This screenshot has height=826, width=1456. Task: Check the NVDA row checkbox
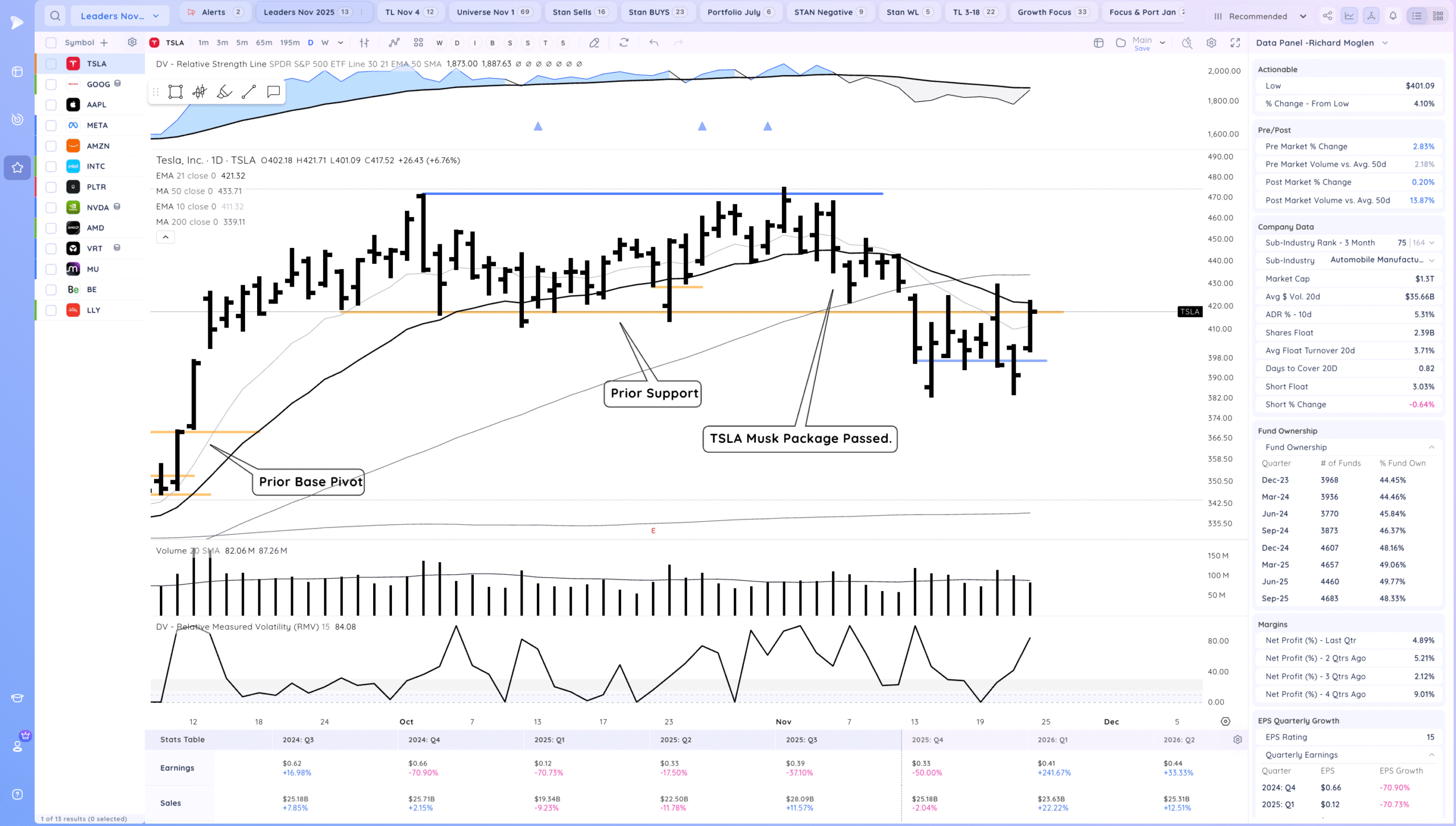(x=51, y=207)
